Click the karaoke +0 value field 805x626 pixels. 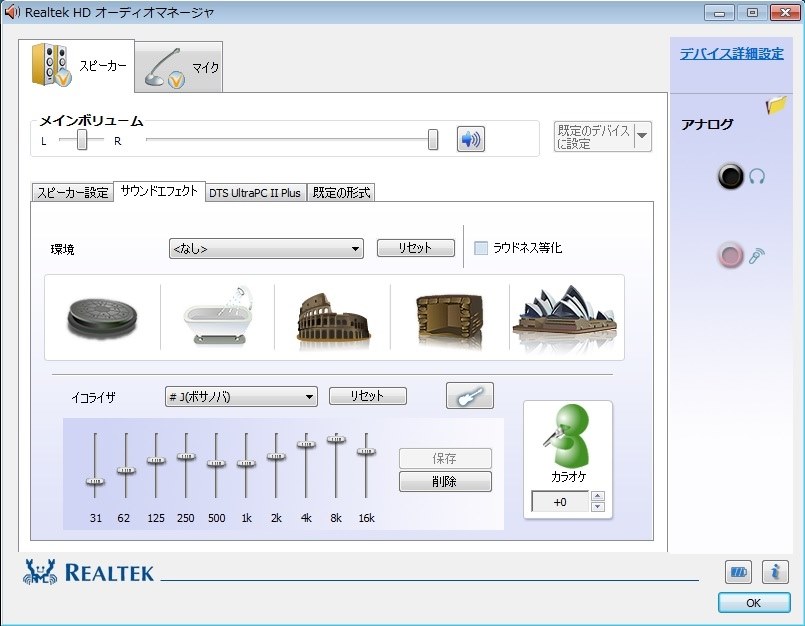pos(560,502)
